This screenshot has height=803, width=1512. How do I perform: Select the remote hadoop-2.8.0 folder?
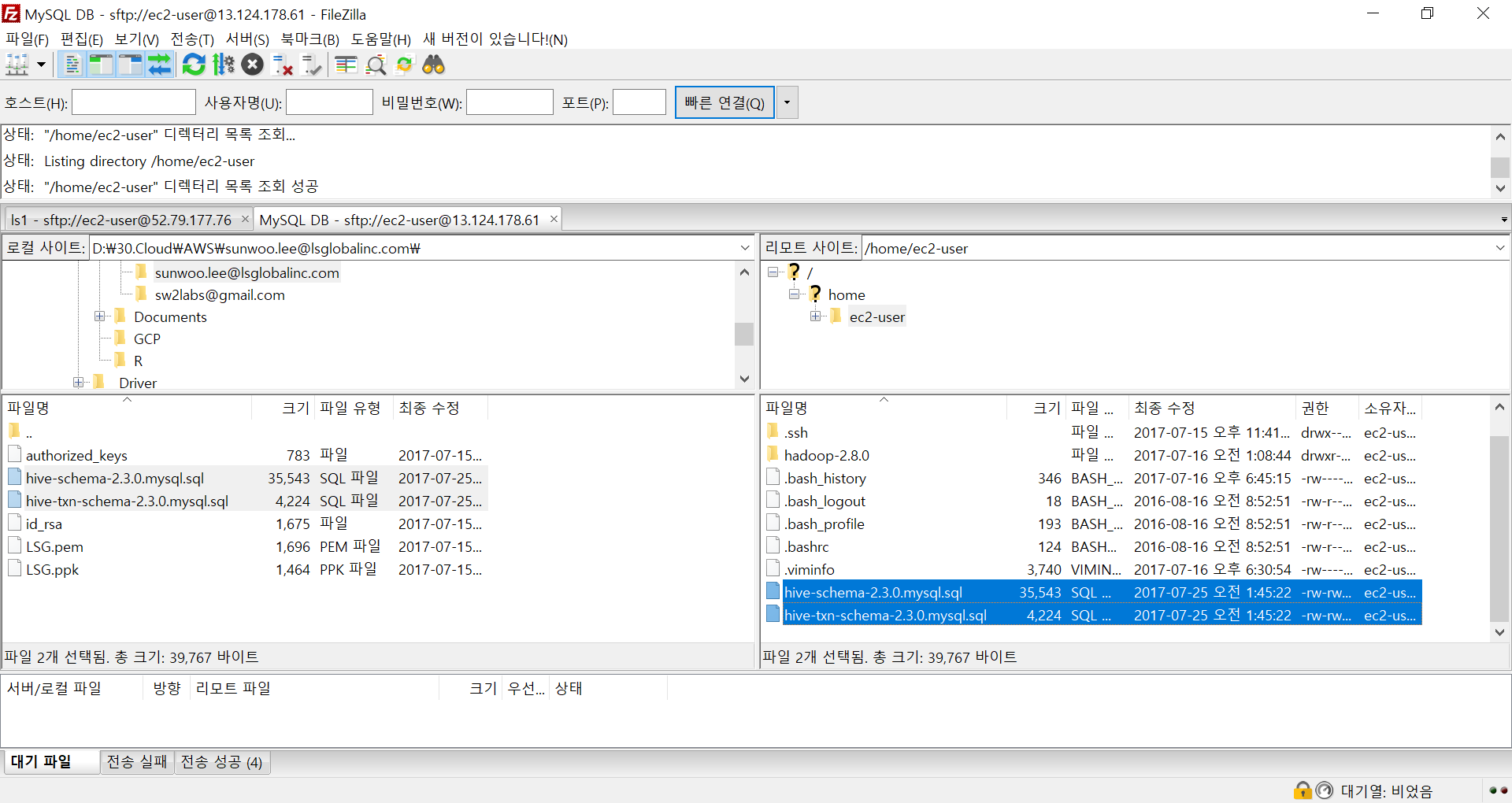tap(827, 456)
